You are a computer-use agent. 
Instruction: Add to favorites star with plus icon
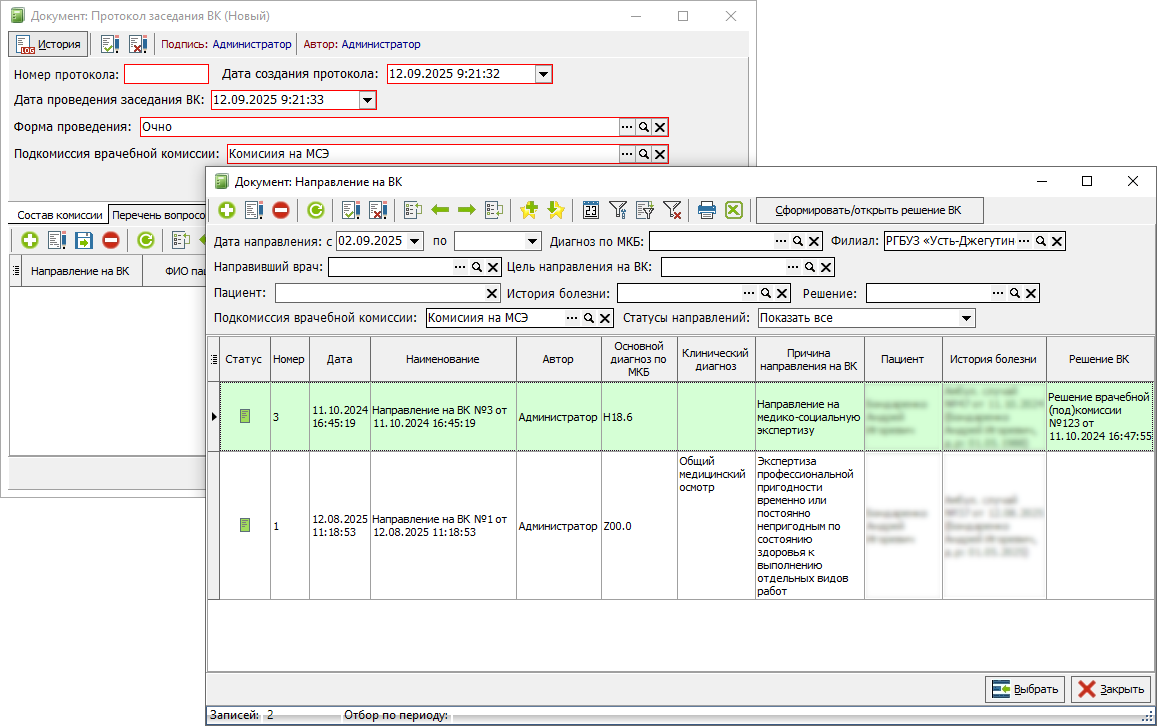point(529,210)
